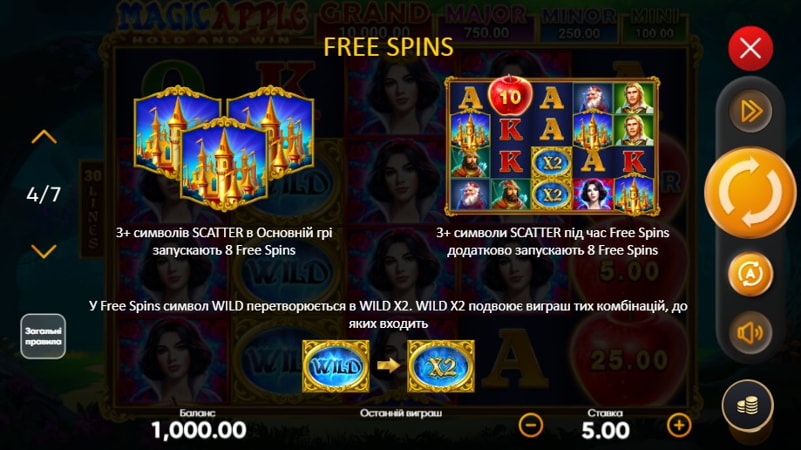
Task: Click the X2 wild multiplier symbol
Action: [441, 366]
